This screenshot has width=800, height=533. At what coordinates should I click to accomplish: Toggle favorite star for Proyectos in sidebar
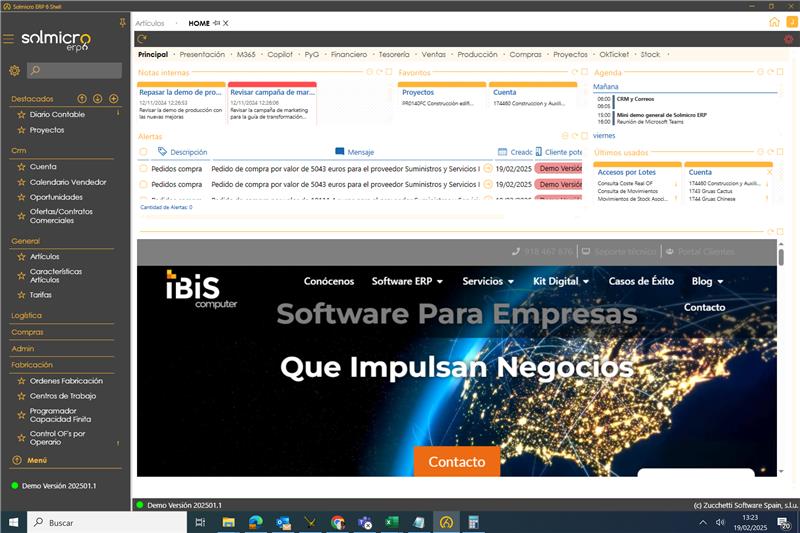click(21, 130)
